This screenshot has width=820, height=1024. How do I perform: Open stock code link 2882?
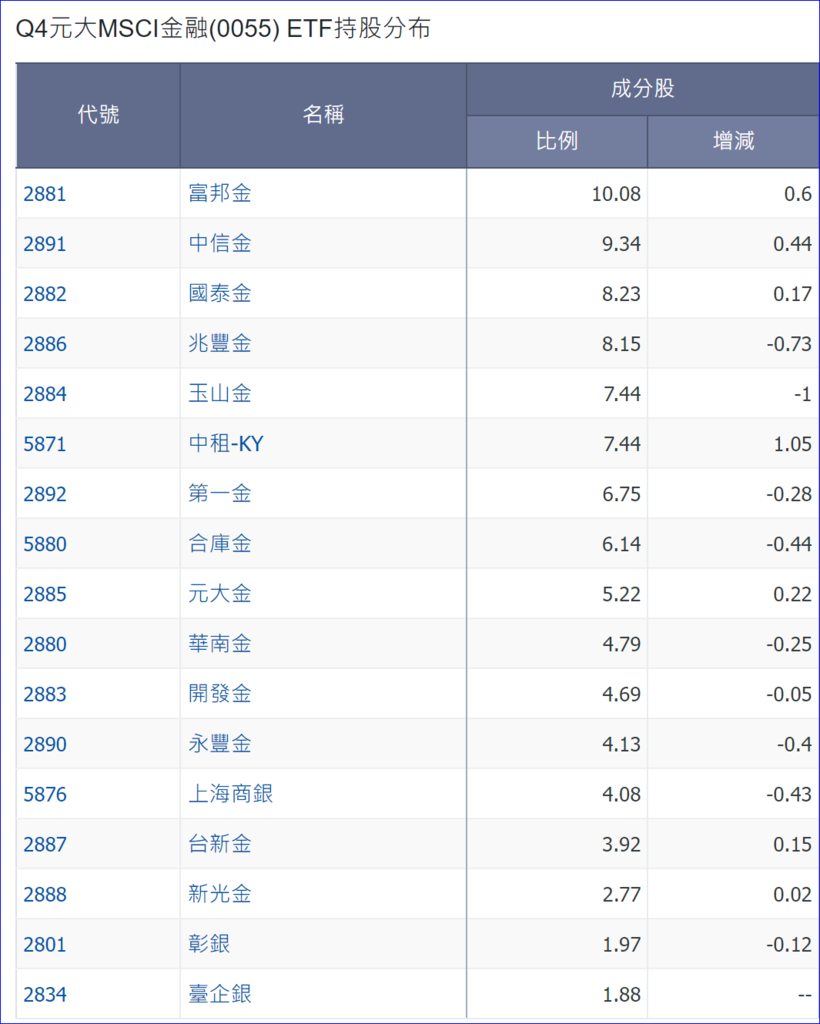[x=45, y=294]
